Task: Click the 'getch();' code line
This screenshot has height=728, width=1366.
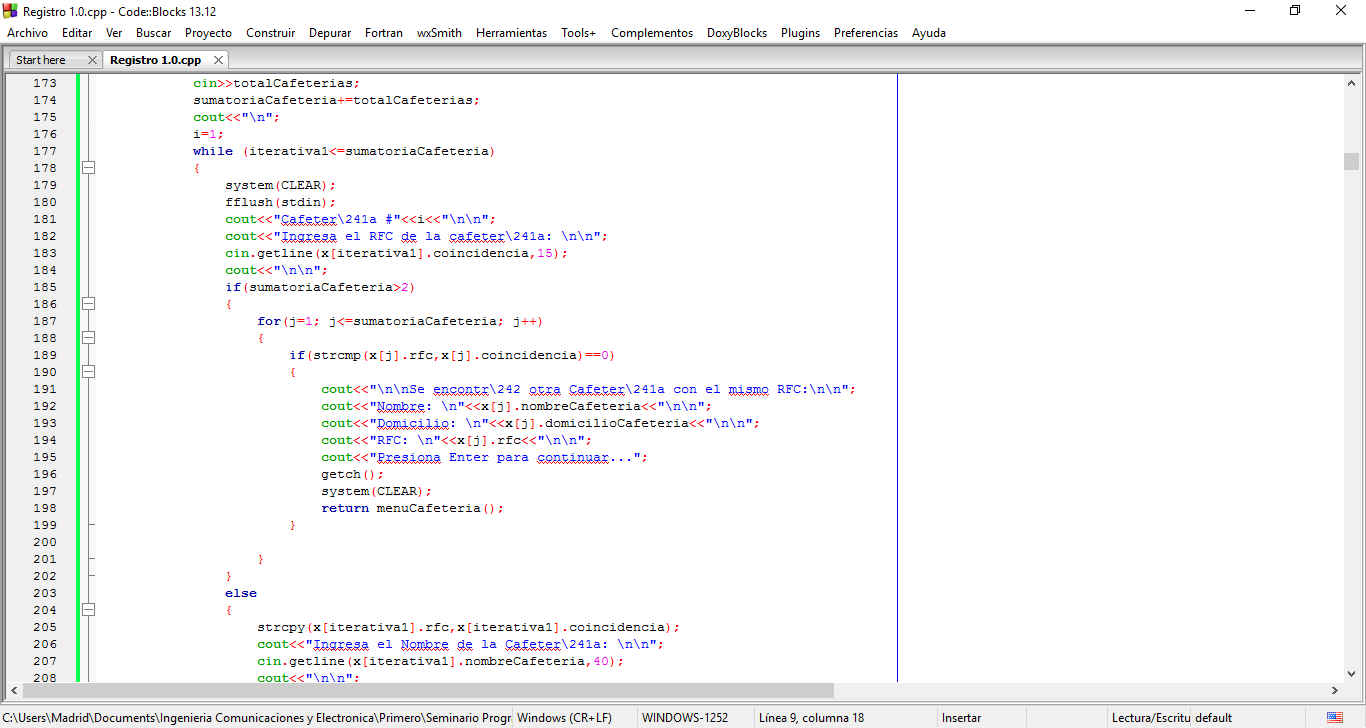Action: pyautogui.click(x=353, y=474)
